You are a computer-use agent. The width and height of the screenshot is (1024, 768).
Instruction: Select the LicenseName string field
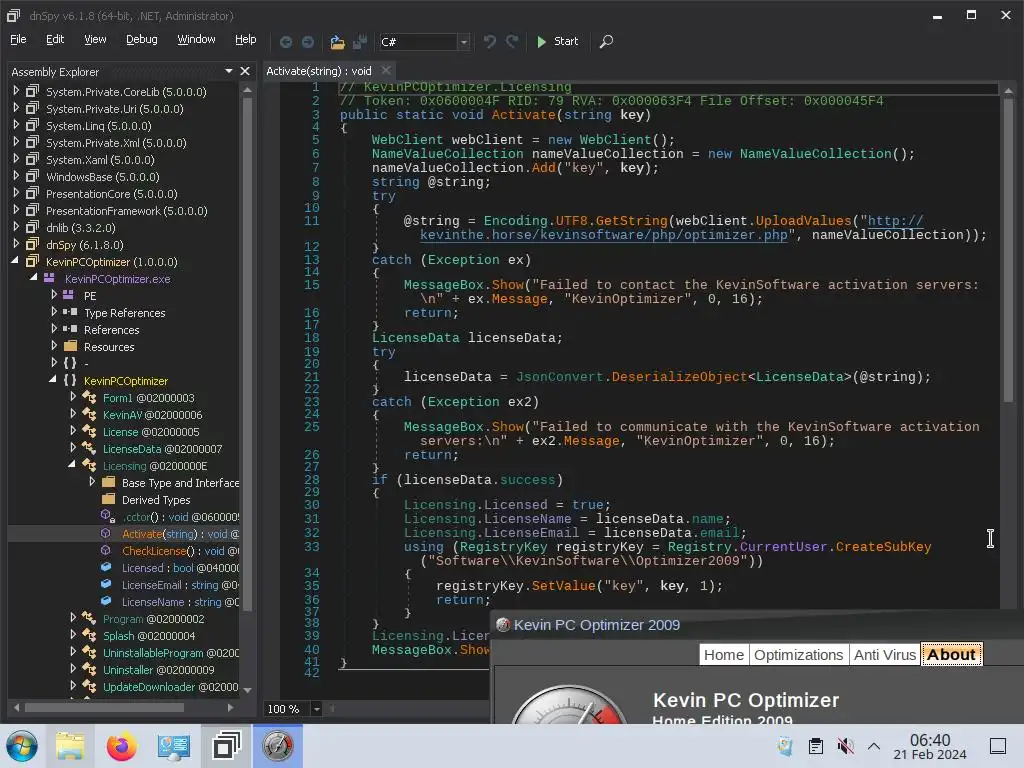click(180, 601)
